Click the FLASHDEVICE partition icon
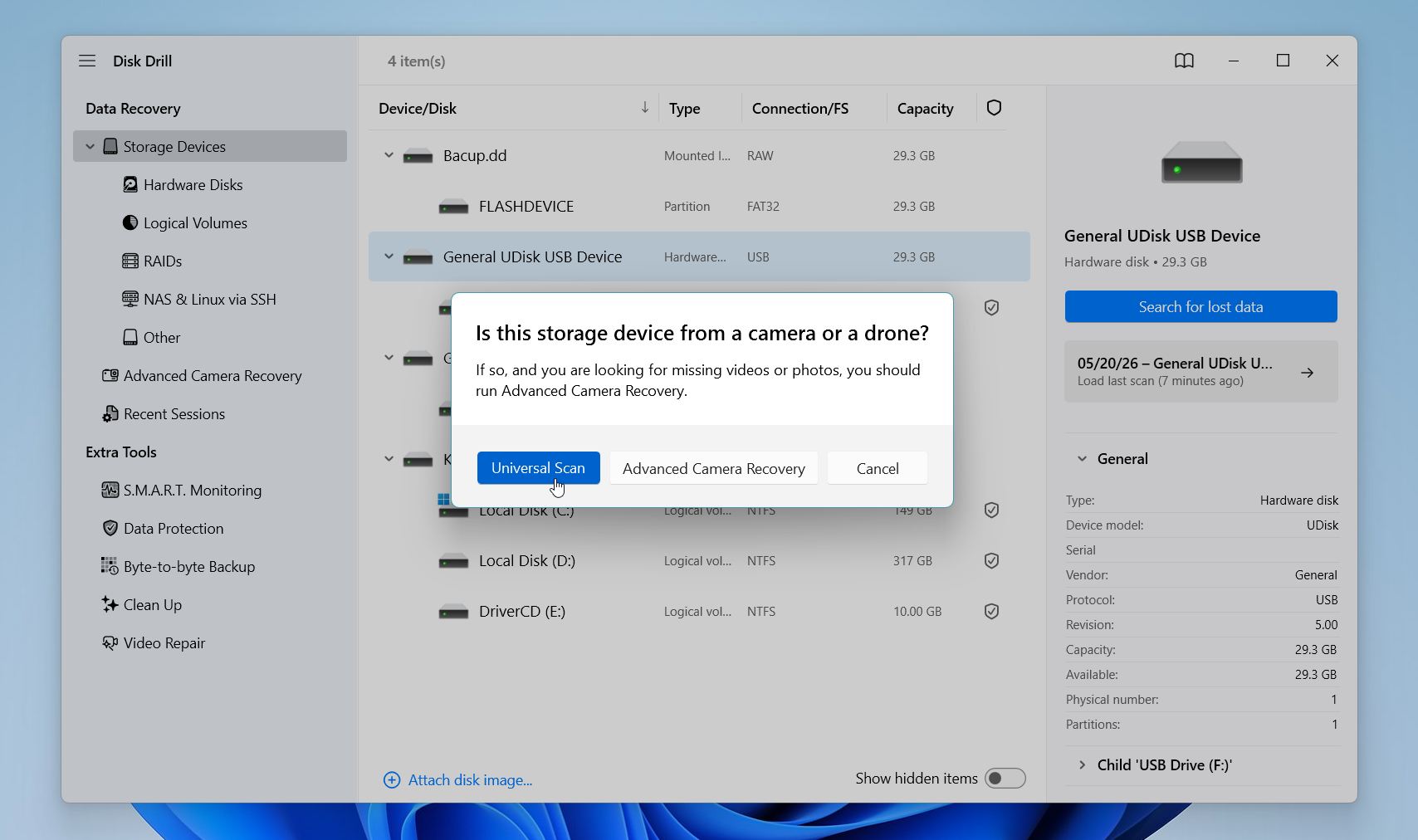 click(453, 207)
